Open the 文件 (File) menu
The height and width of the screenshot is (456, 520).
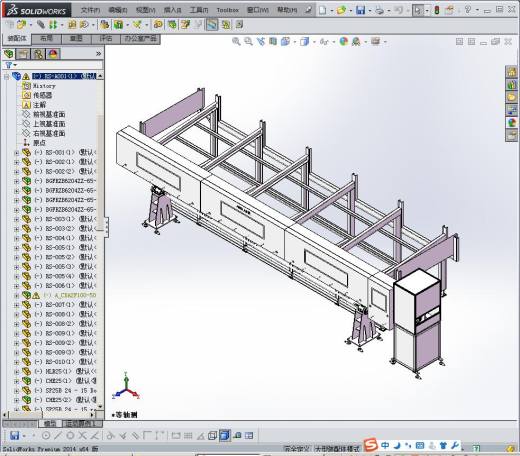90,10
